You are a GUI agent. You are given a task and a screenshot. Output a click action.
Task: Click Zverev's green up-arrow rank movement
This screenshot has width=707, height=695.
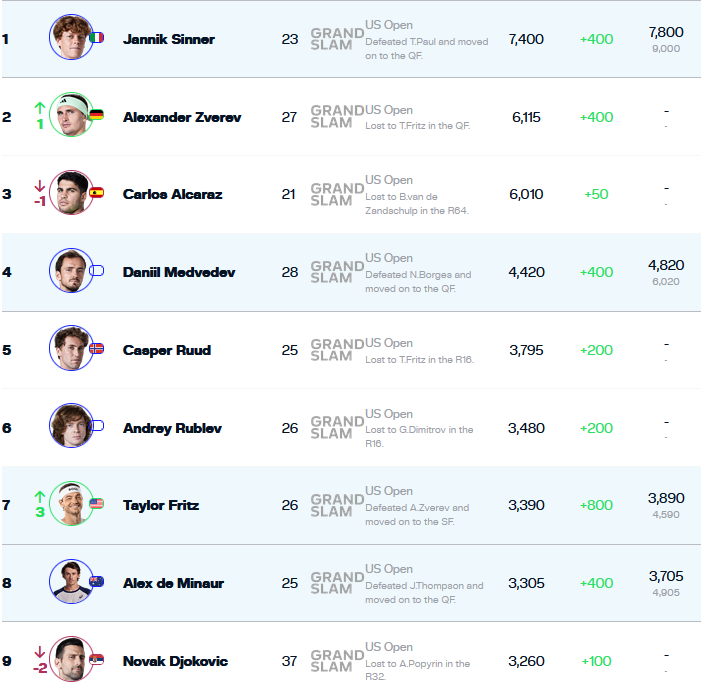click(40, 108)
